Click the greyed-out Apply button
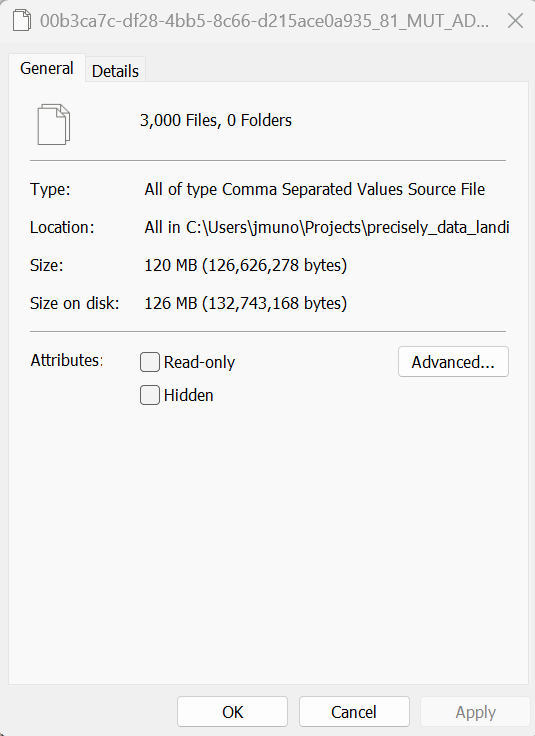The image size is (535, 736). coord(475,712)
